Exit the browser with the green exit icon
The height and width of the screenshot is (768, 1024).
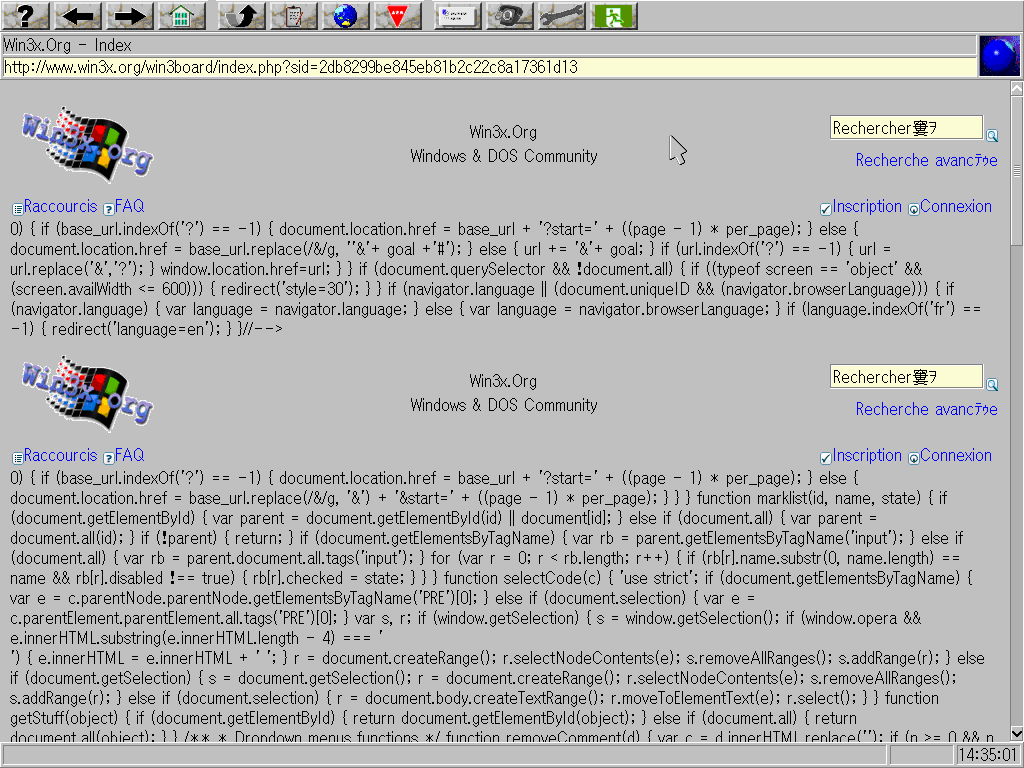click(613, 15)
